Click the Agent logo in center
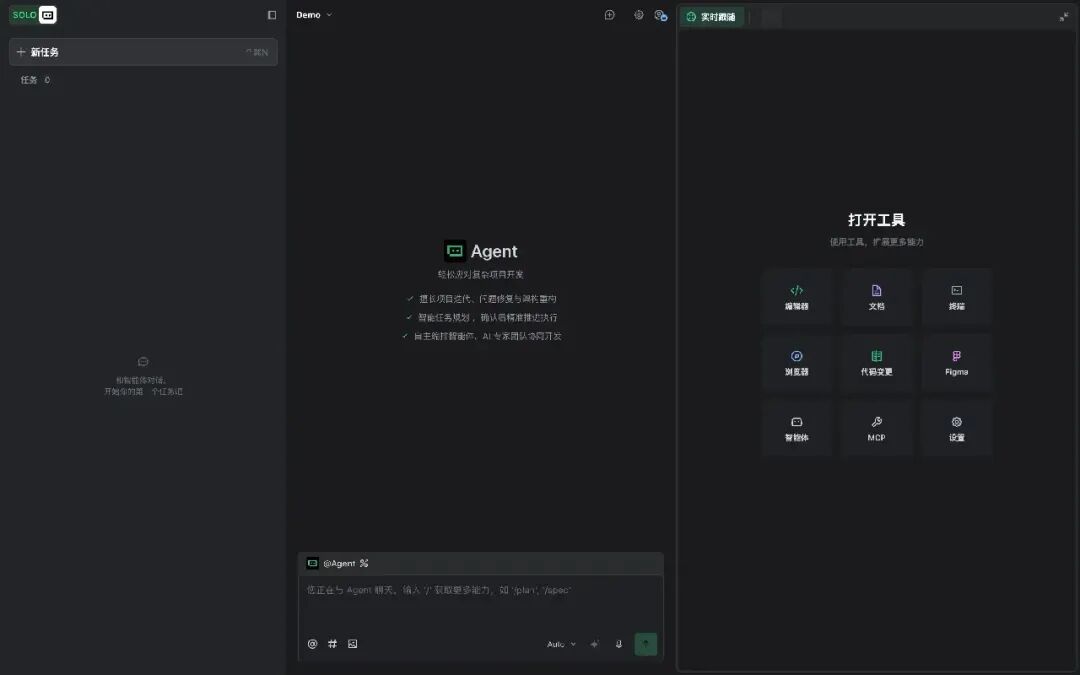The image size is (1080, 675). click(455, 251)
